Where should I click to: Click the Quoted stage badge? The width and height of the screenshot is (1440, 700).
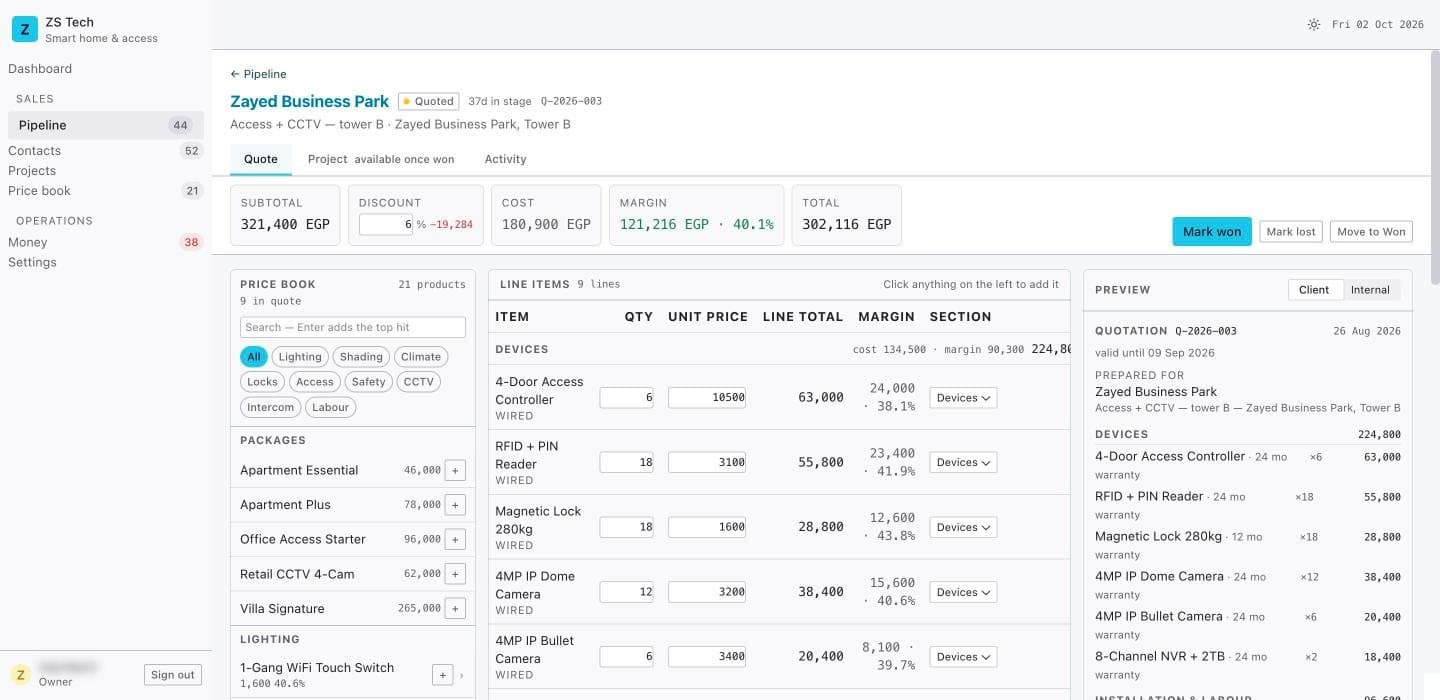coord(428,101)
